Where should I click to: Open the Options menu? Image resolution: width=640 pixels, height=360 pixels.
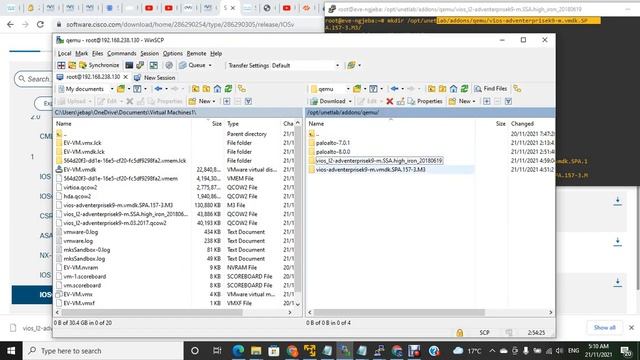tap(173, 53)
